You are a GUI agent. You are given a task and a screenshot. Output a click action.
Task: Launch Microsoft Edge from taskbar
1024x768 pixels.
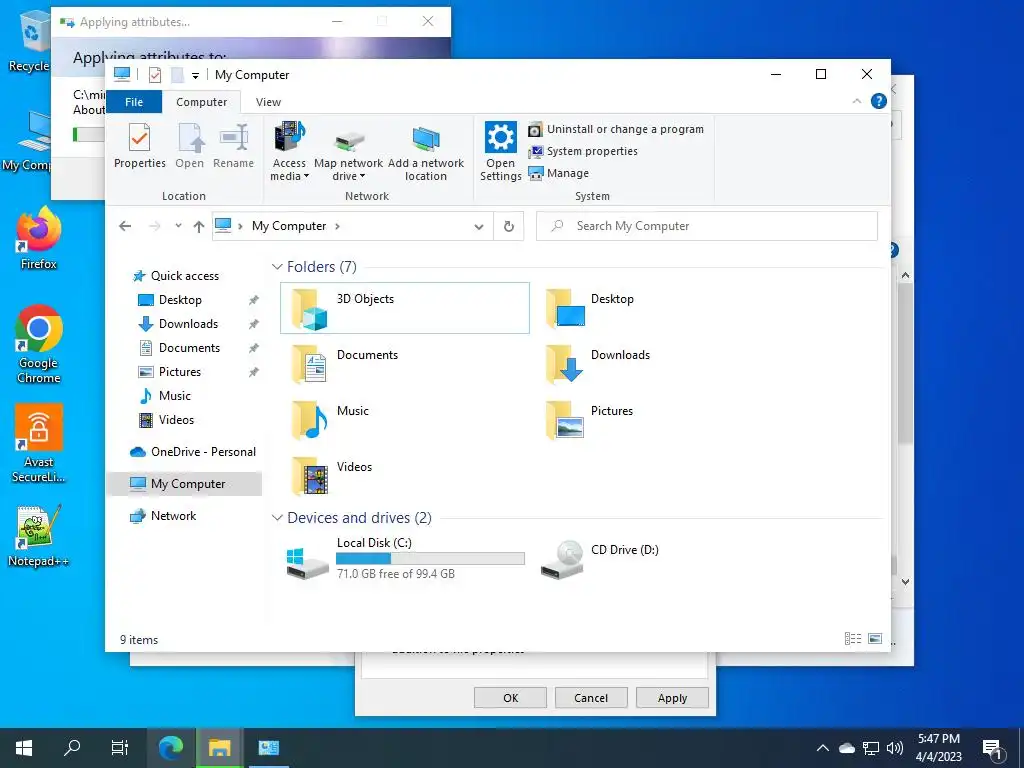[171, 748]
